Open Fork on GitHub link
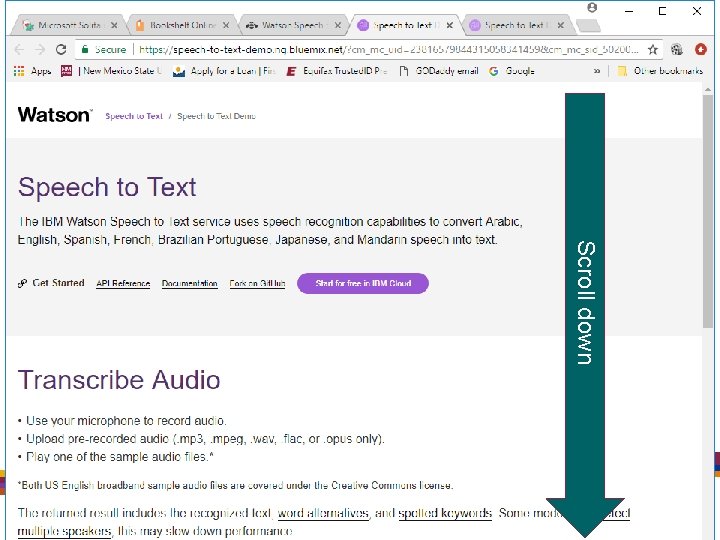This screenshot has height=540, width=720. [257, 283]
